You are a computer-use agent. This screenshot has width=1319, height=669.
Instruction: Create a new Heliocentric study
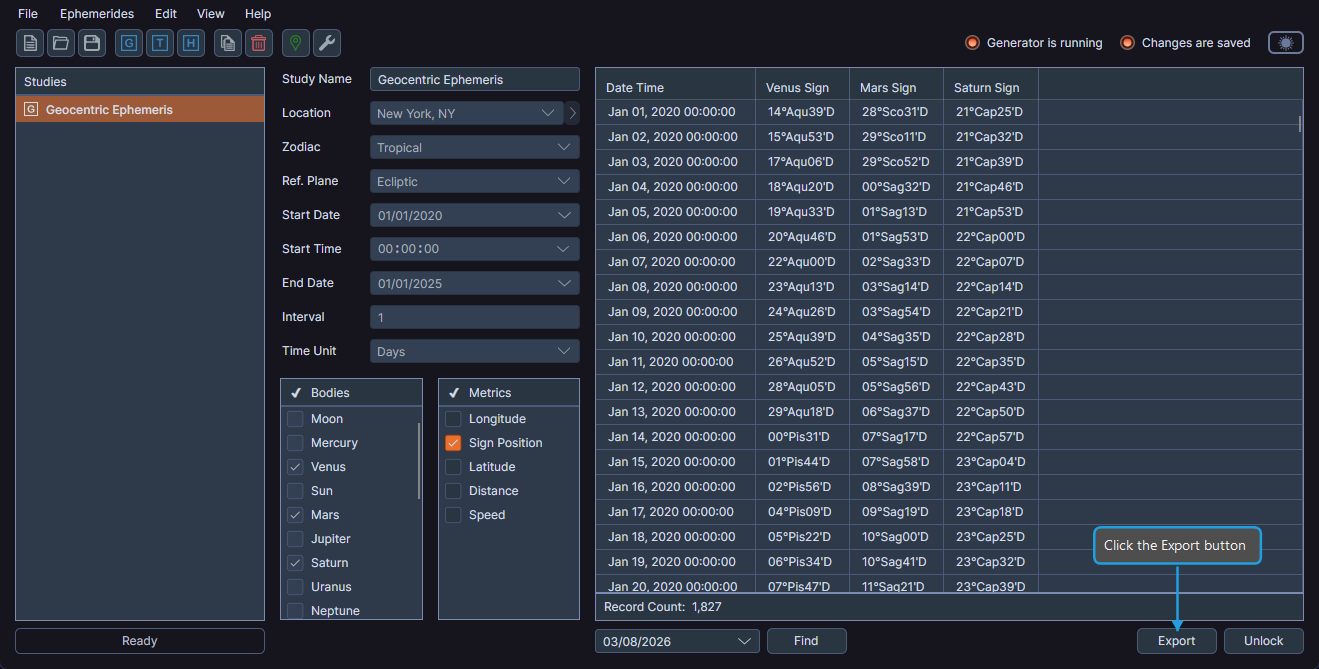[191, 43]
